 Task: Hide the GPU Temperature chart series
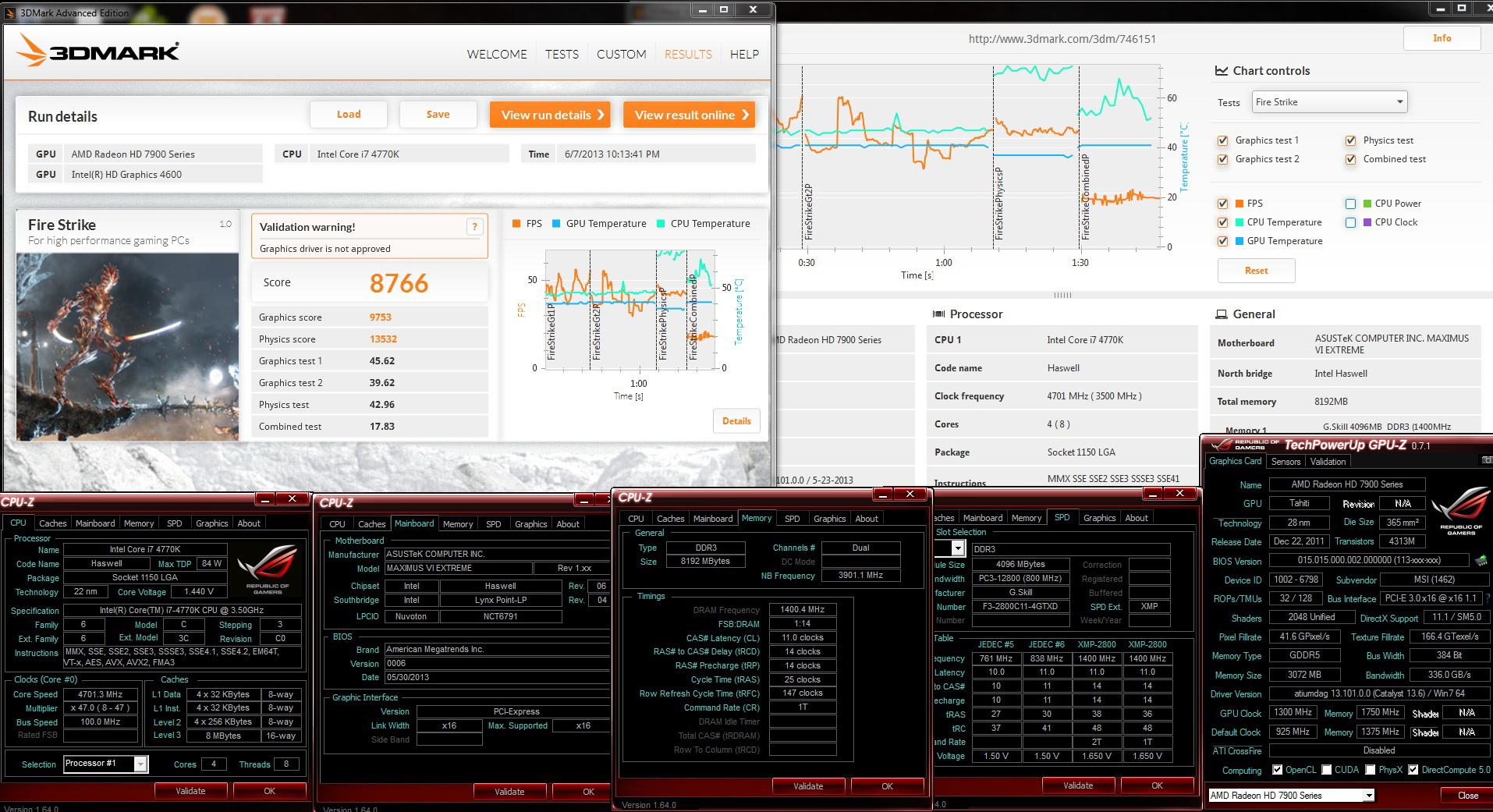1222,241
